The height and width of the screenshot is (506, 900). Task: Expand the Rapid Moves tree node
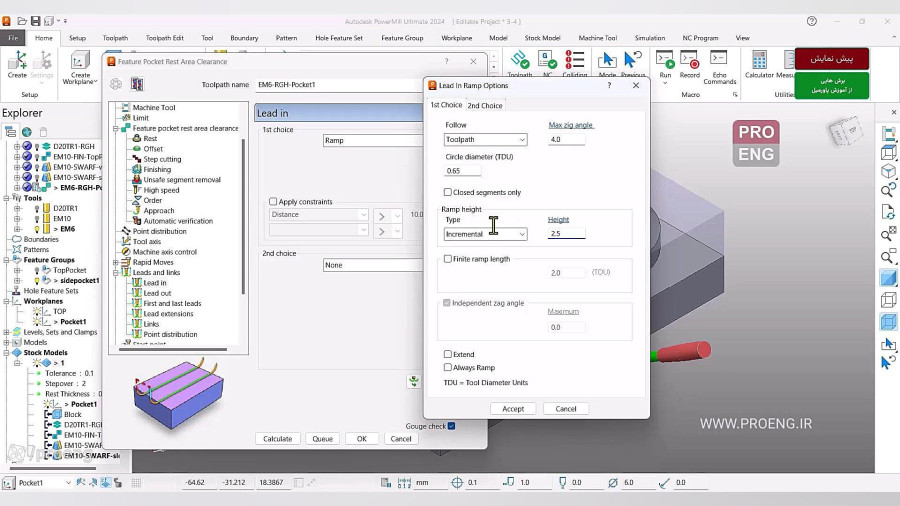click(116, 262)
